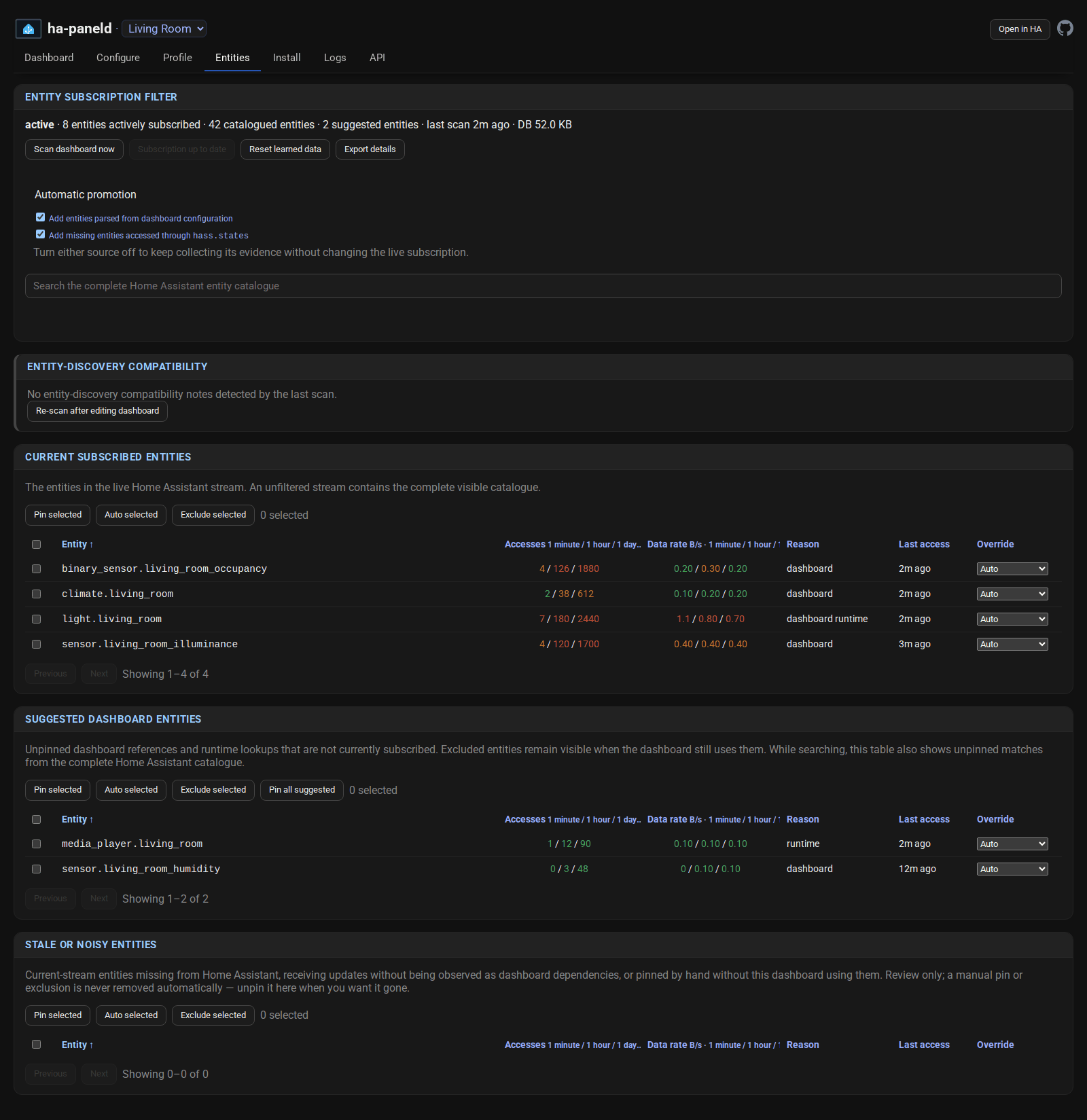Toggle select-all checkbox in Stale or Noisy Entities
Viewport: 1087px width, 1120px height.
37,1045
